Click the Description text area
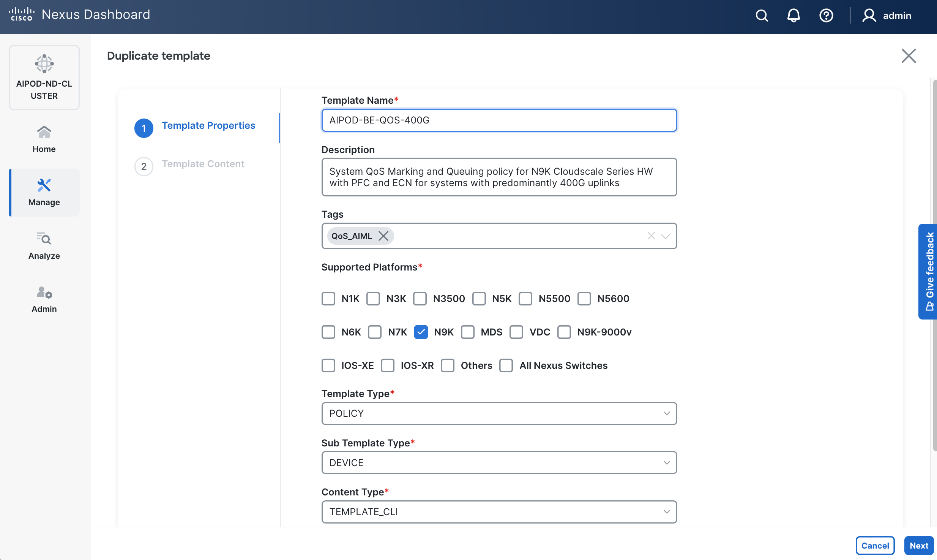Screen dimensions: 937x560 [499, 177]
